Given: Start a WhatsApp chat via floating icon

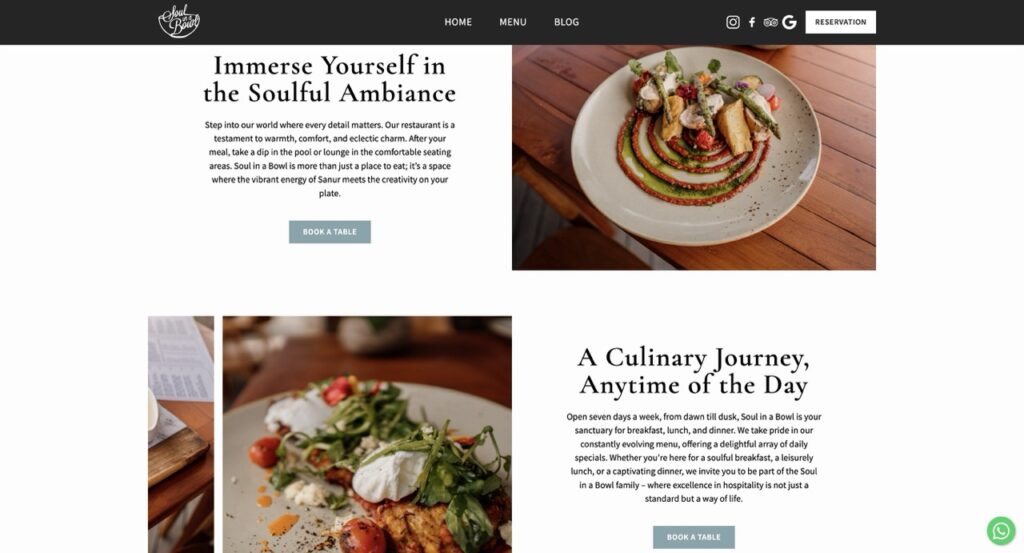Looking at the screenshot, I should point(1000,531).
